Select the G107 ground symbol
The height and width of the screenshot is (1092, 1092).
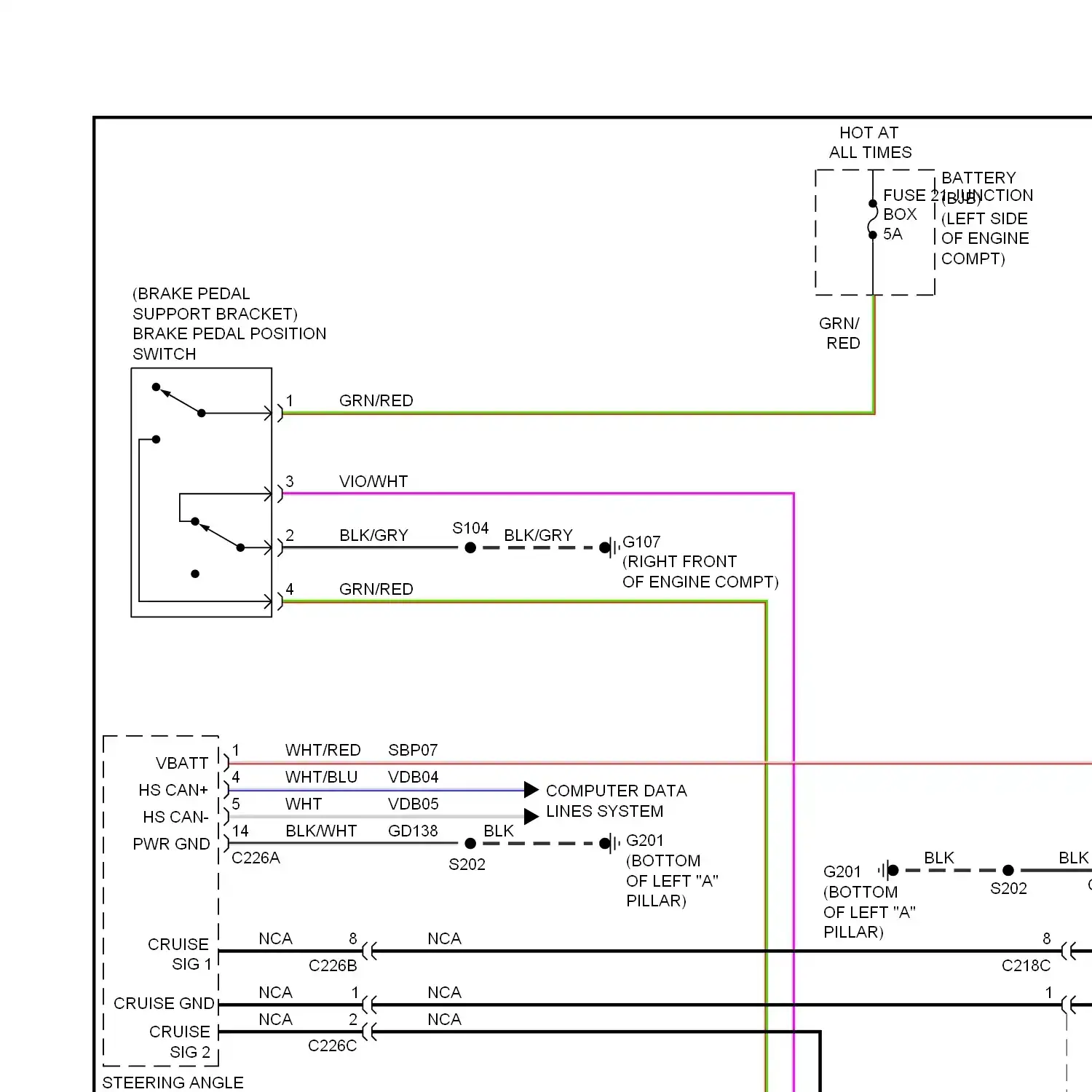pyautogui.click(x=611, y=547)
